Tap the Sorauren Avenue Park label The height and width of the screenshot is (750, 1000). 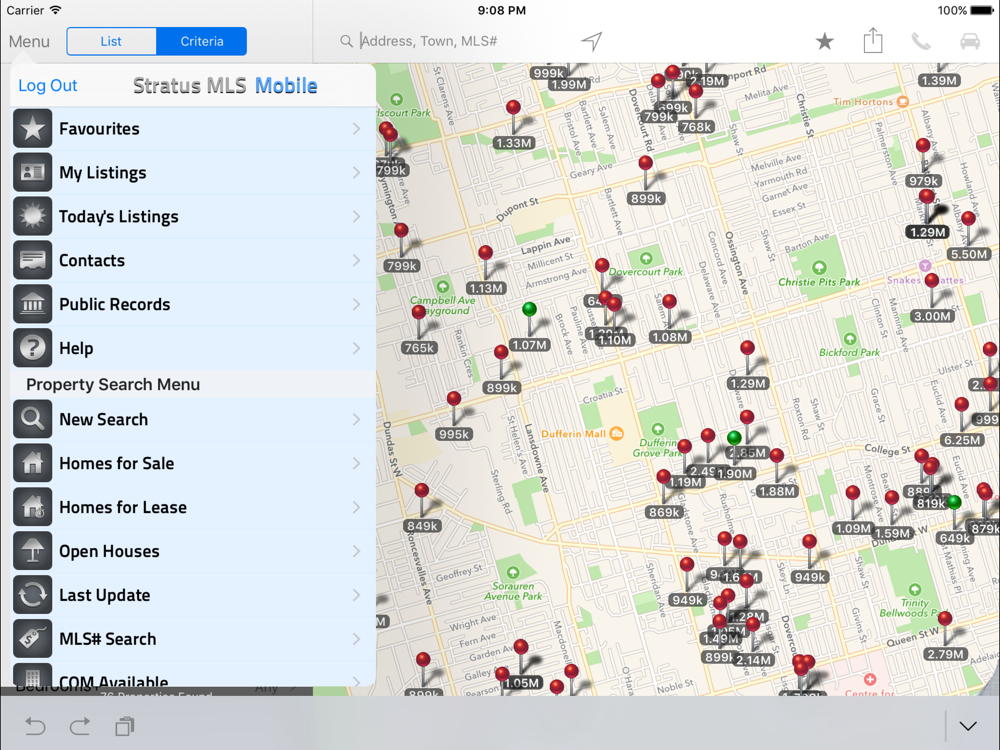coord(513,591)
